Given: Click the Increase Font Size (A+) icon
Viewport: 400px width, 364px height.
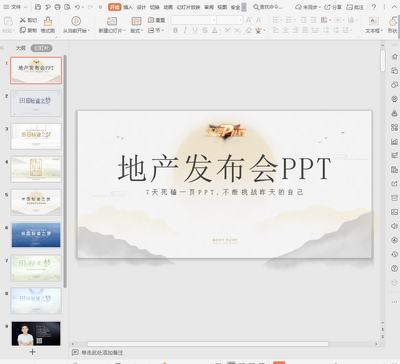Looking at the screenshot, I should (x=249, y=20).
